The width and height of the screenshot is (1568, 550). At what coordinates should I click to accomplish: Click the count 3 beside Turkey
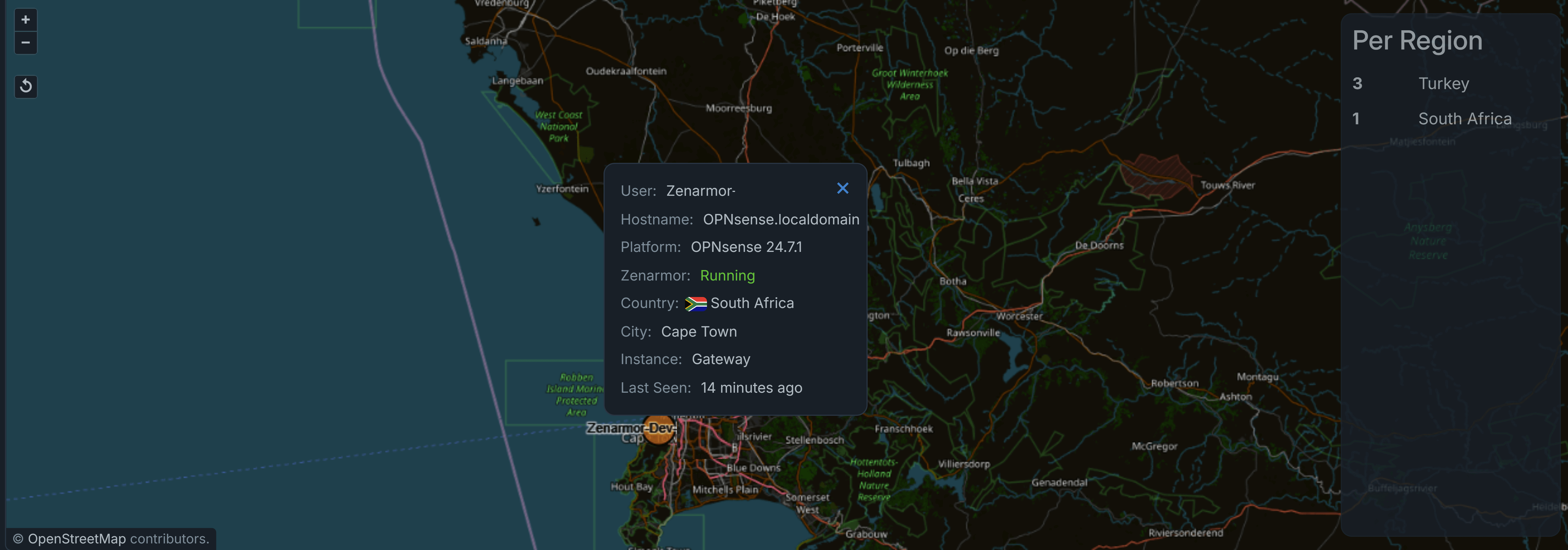point(1357,83)
